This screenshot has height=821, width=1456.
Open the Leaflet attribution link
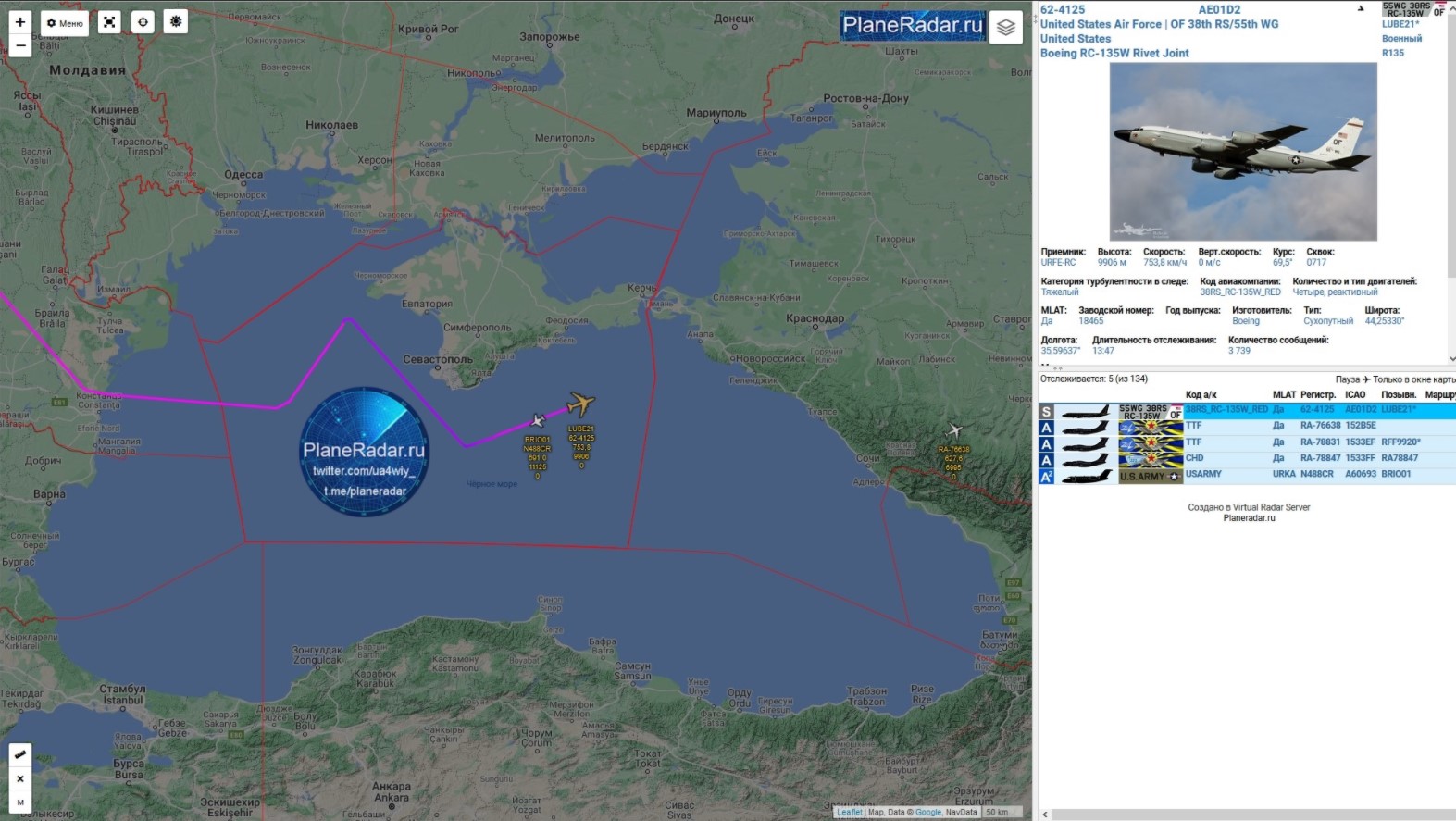click(849, 812)
